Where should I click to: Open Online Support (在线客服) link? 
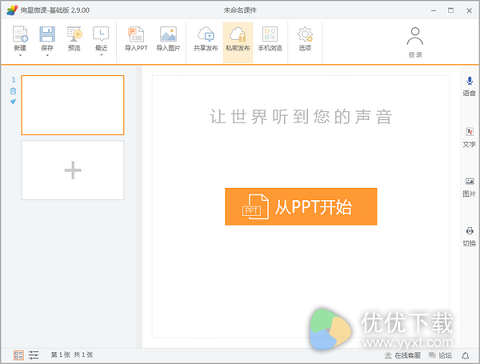[x=403, y=356]
